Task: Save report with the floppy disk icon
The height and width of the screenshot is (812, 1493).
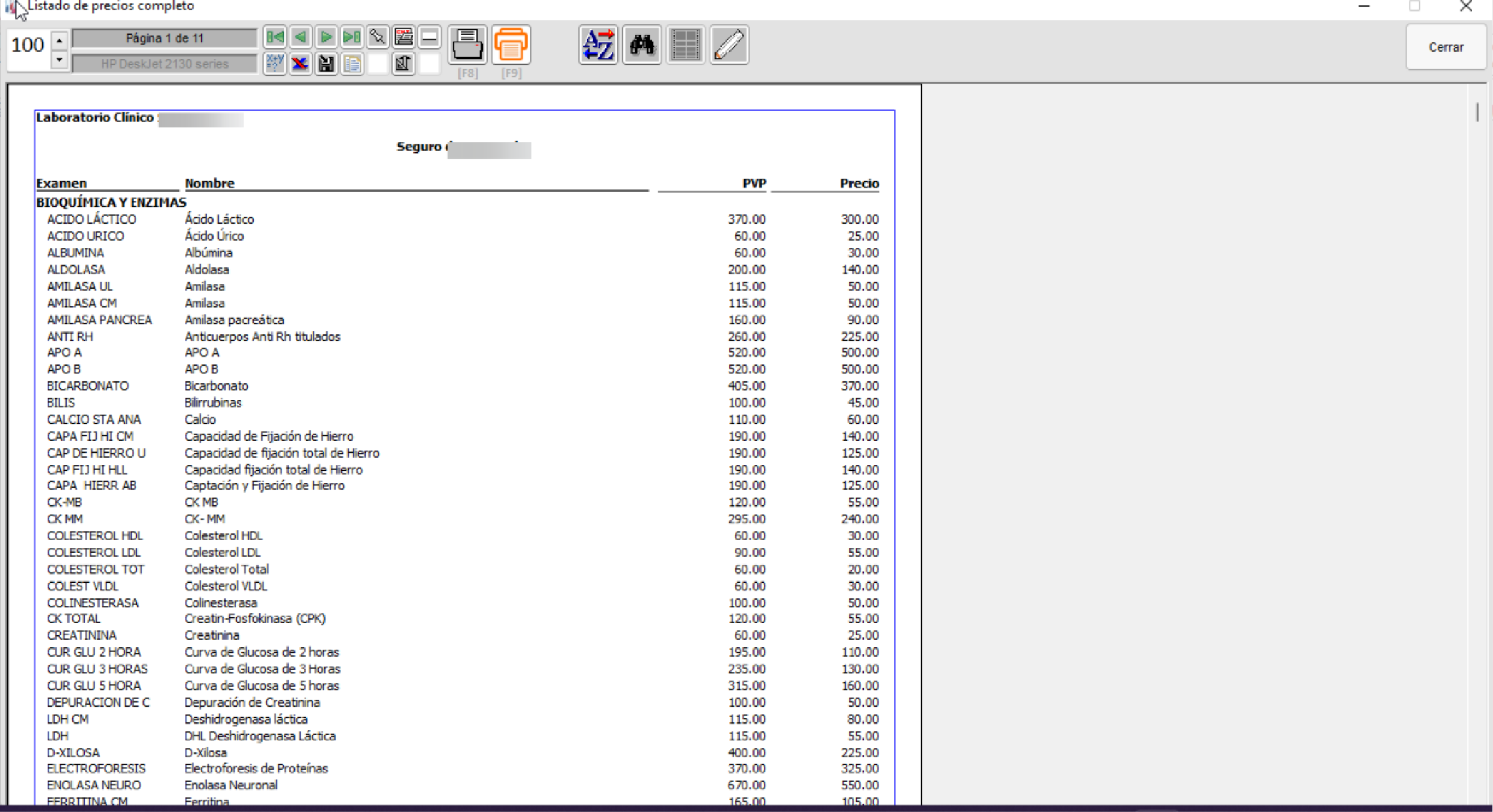Action: click(x=326, y=64)
